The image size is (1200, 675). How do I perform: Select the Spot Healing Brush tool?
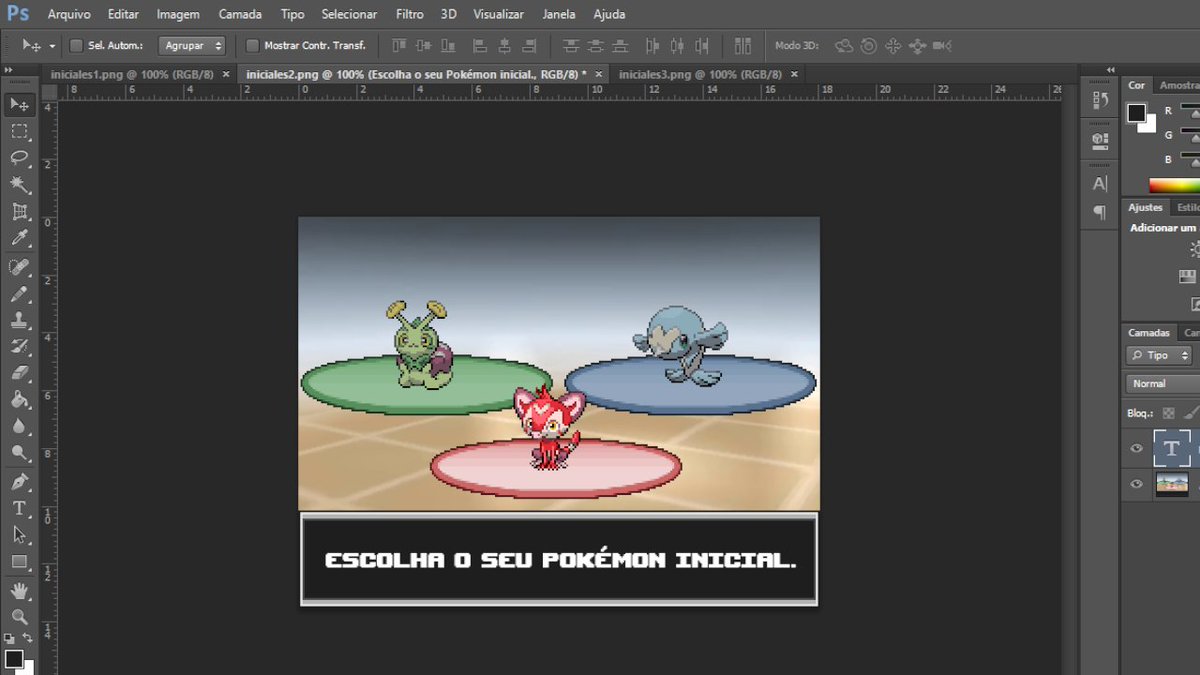coord(19,267)
